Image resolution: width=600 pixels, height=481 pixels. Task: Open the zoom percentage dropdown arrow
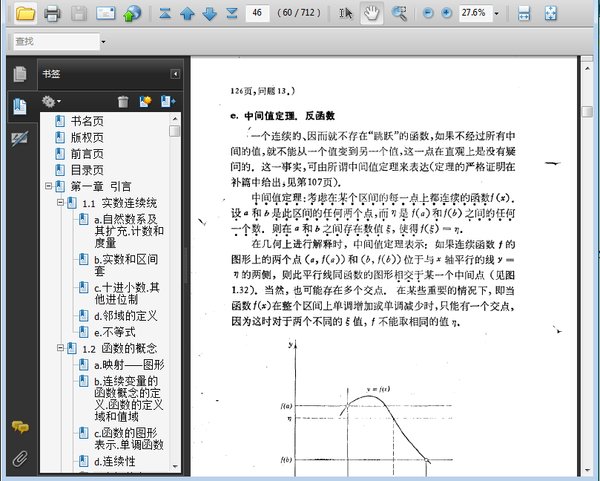[x=499, y=13]
